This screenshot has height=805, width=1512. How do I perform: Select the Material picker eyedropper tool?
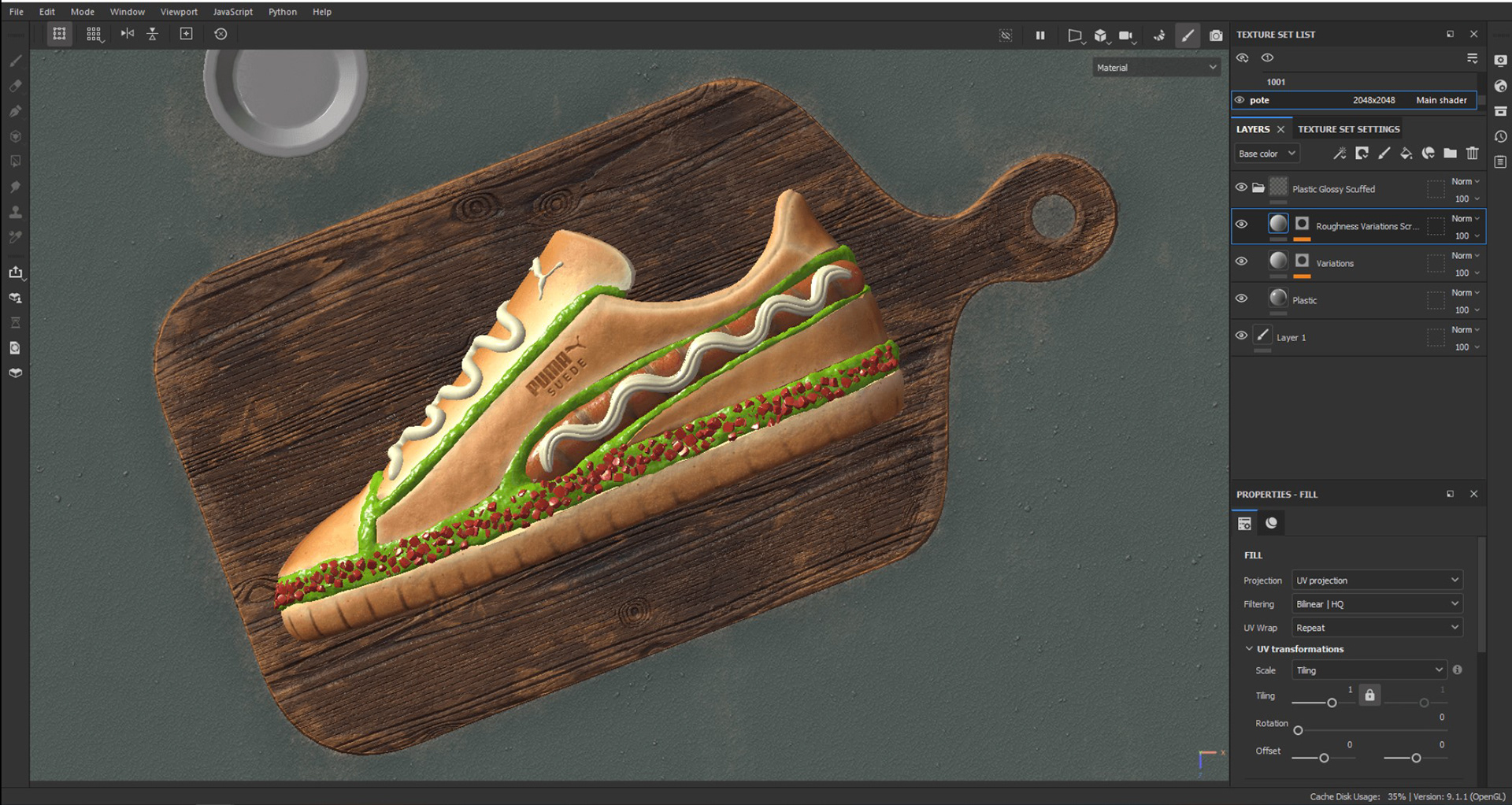pyautogui.click(x=15, y=237)
